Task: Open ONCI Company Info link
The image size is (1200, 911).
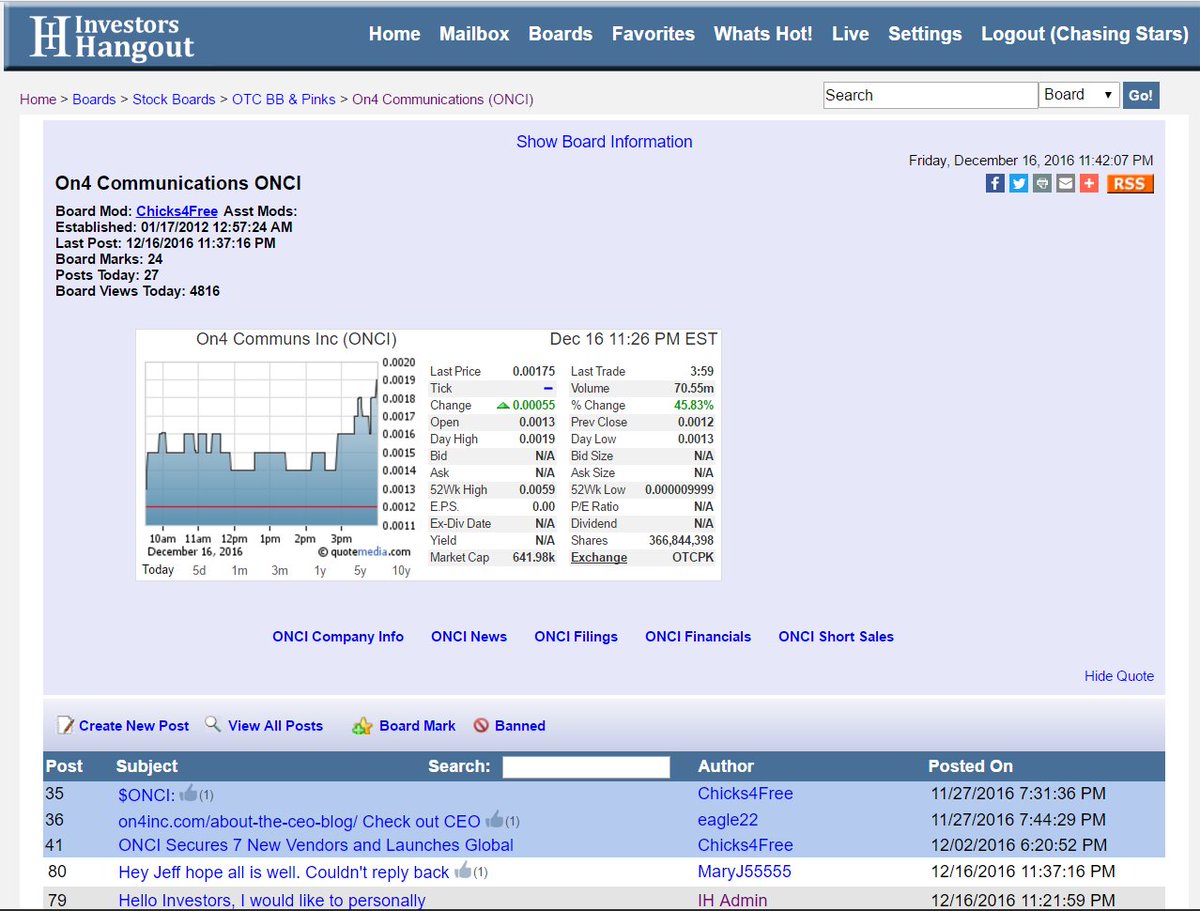Action: pos(338,636)
